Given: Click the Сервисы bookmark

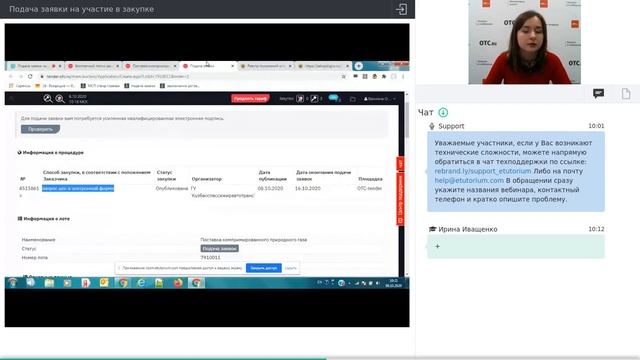Looking at the screenshot, I should [20, 86].
